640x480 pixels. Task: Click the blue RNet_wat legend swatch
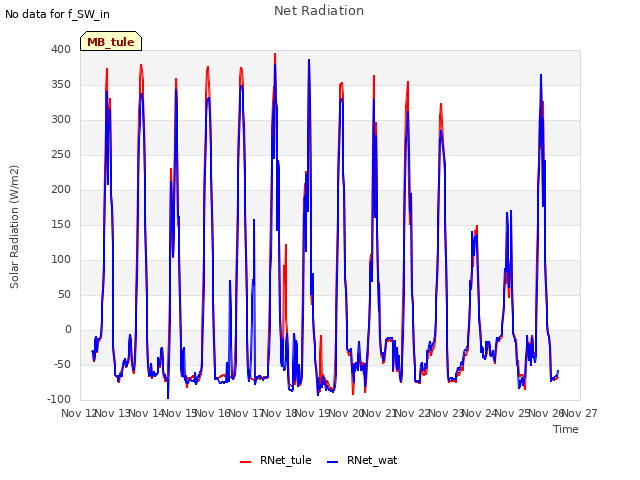point(332,462)
